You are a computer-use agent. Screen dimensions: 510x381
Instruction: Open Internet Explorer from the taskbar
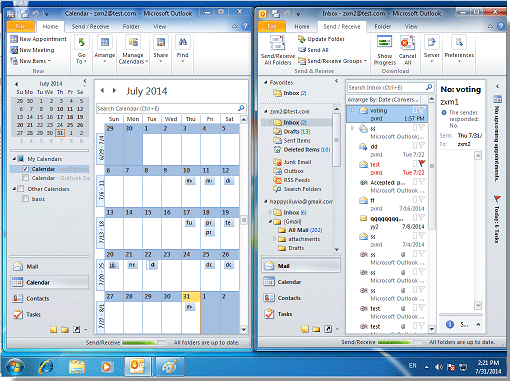tap(46, 366)
